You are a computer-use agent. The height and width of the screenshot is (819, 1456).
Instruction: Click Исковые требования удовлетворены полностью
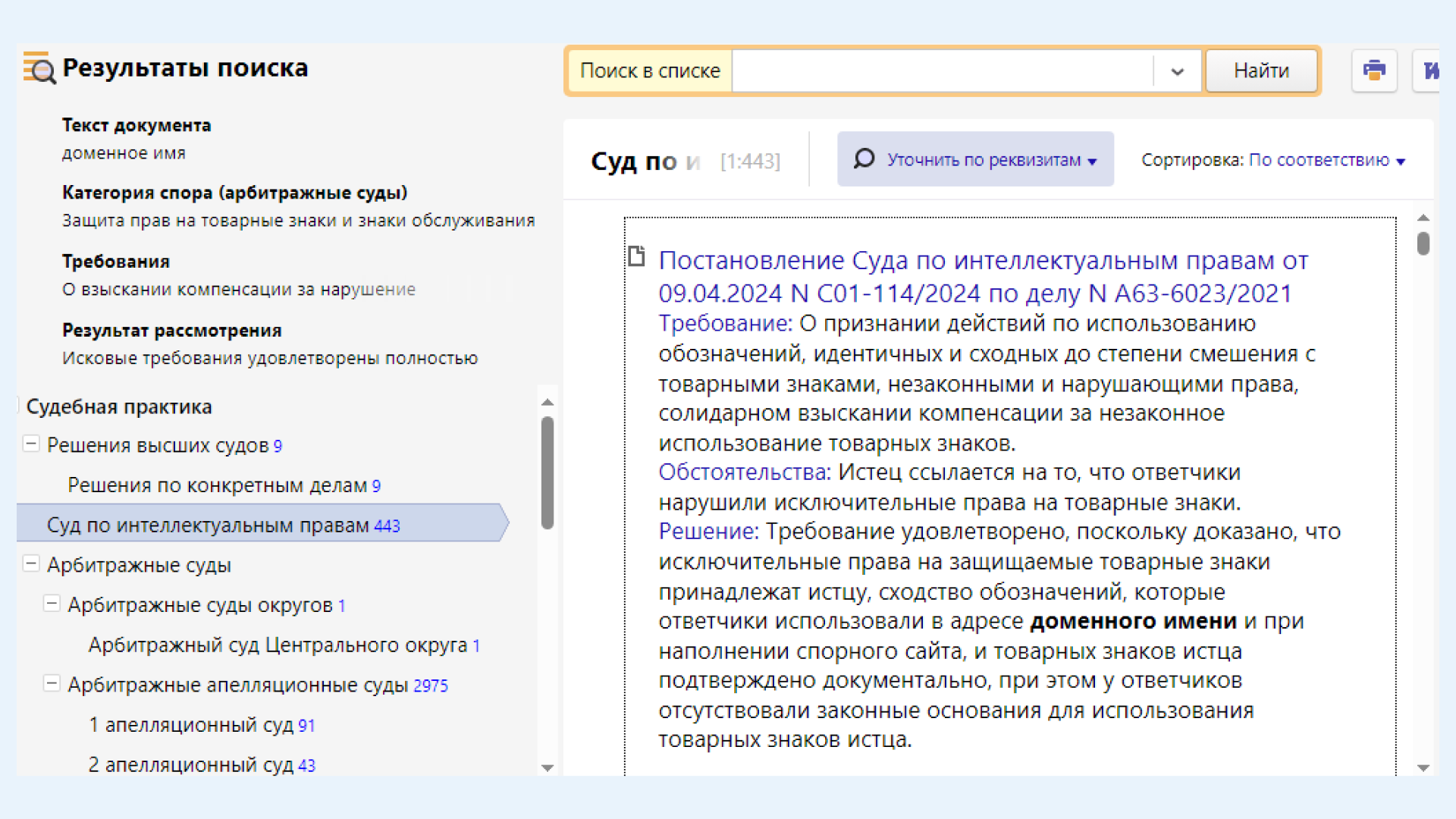click(x=270, y=358)
